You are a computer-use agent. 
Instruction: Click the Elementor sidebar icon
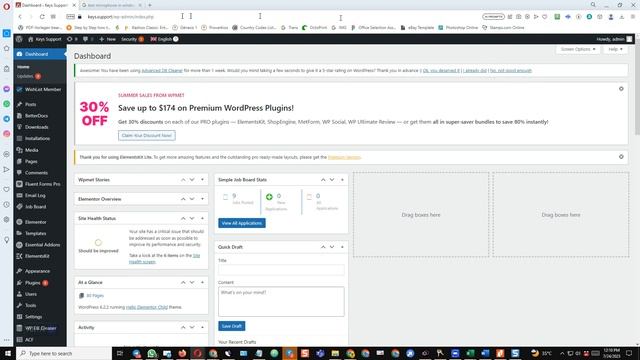point(19,222)
